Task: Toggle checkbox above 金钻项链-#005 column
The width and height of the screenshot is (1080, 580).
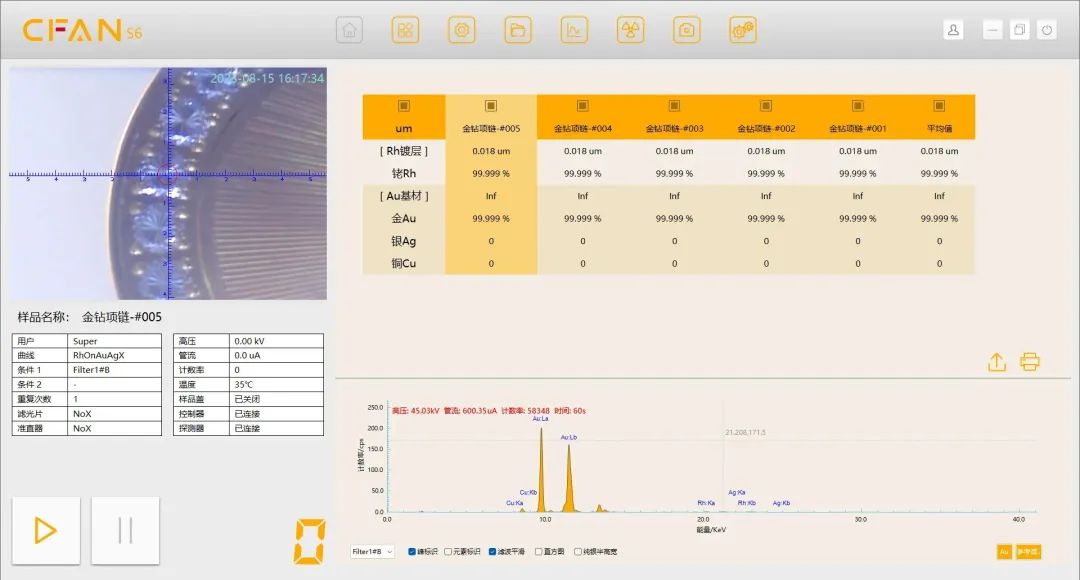Action: point(491,105)
